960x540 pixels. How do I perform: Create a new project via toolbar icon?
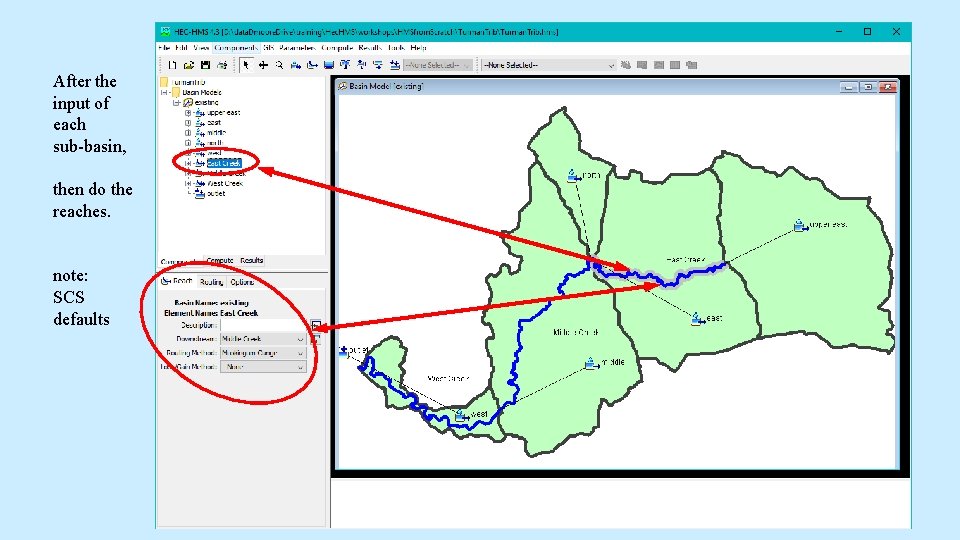tap(172, 65)
